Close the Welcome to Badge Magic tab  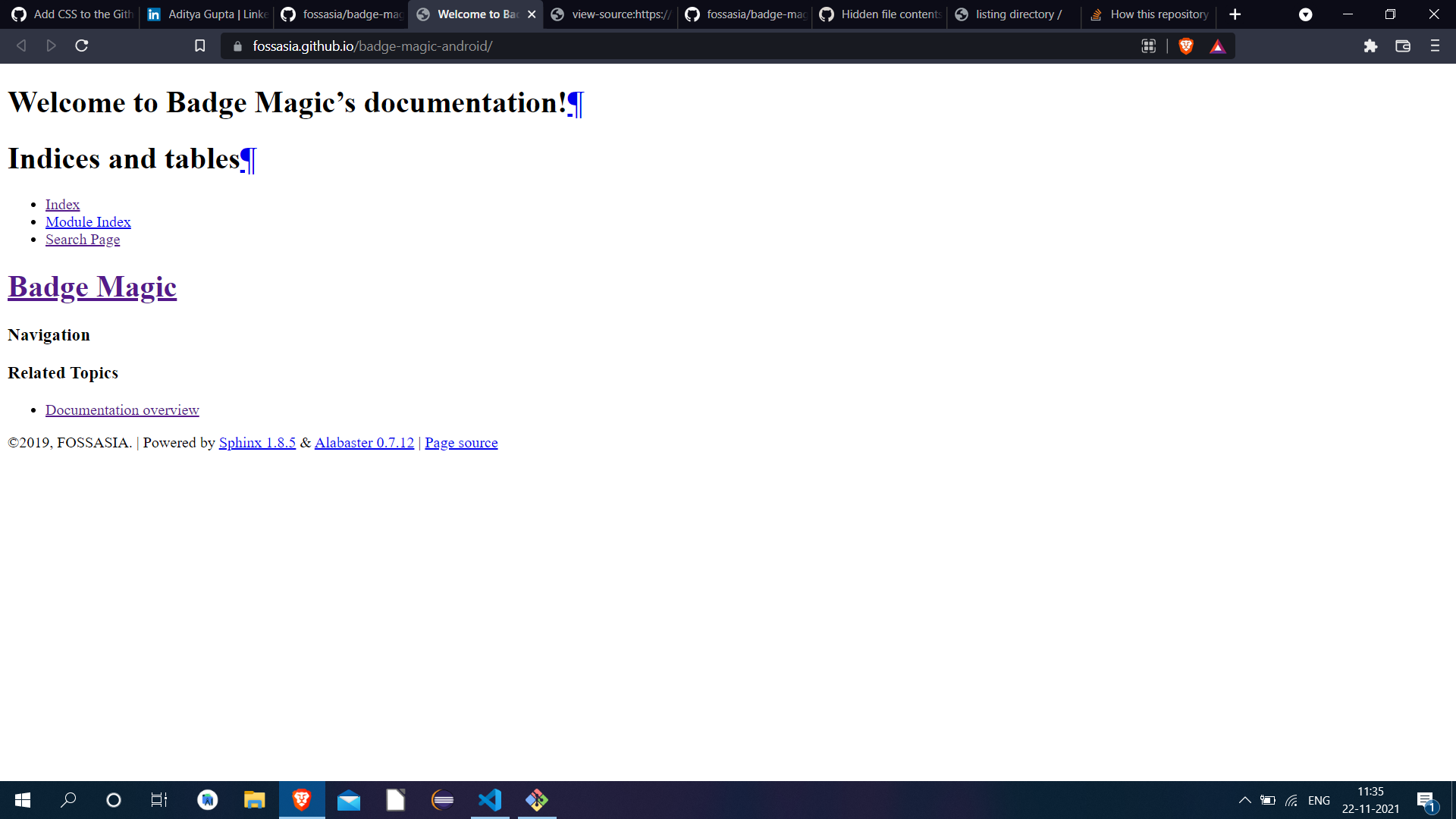pos(532,14)
